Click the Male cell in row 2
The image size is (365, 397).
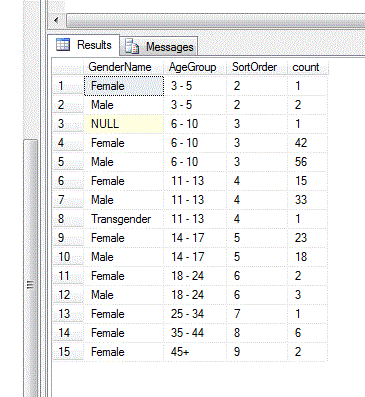coord(124,105)
